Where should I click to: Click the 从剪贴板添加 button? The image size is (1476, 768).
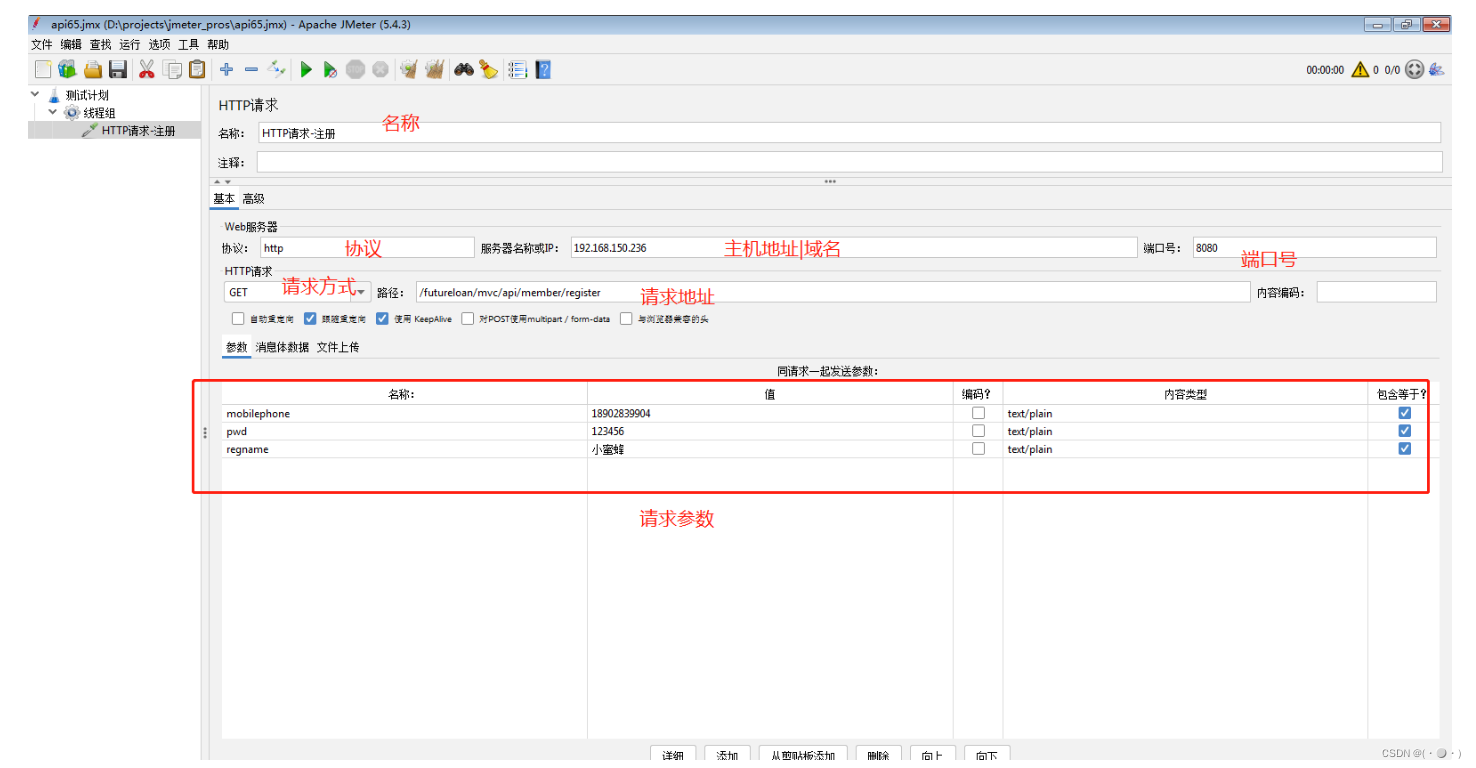click(803, 756)
